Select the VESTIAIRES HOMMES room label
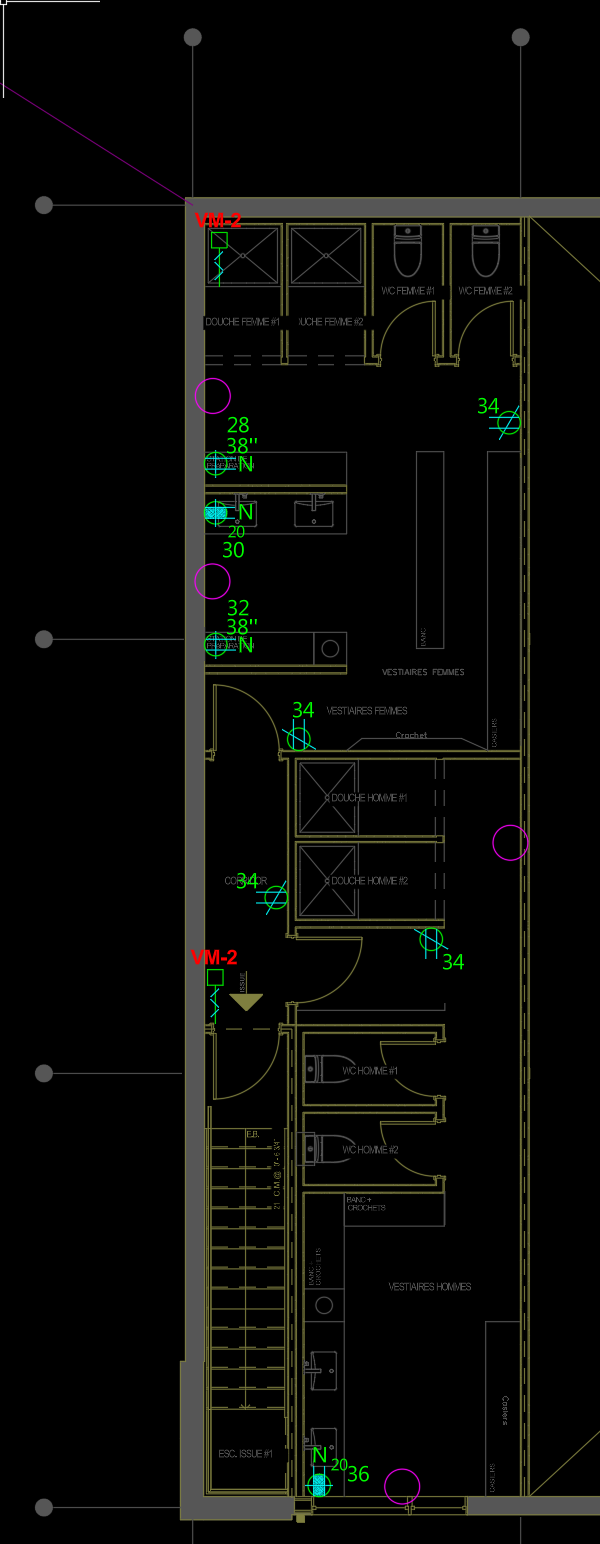 click(x=430, y=1287)
